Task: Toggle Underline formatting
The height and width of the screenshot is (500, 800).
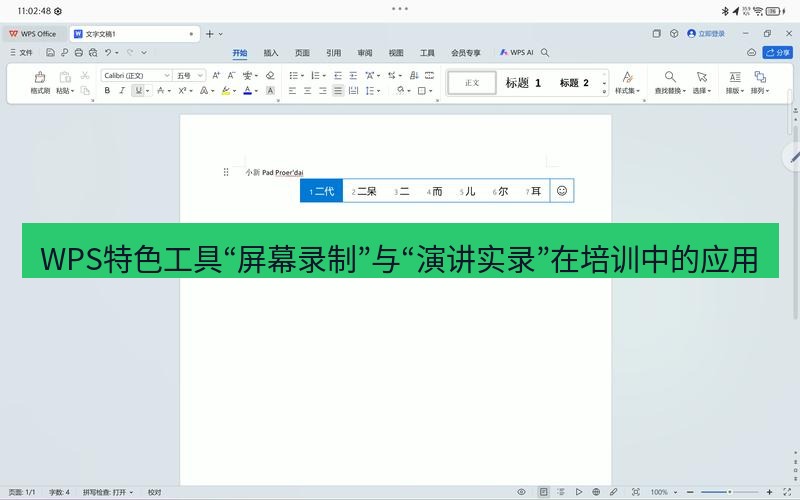Action: [138, 91]
